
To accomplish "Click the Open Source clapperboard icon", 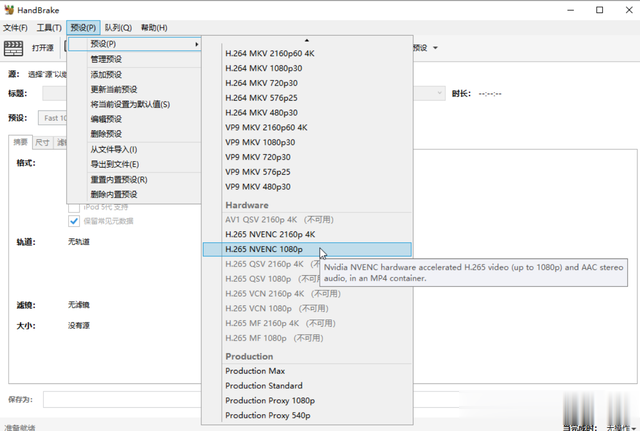I will 13,48.
